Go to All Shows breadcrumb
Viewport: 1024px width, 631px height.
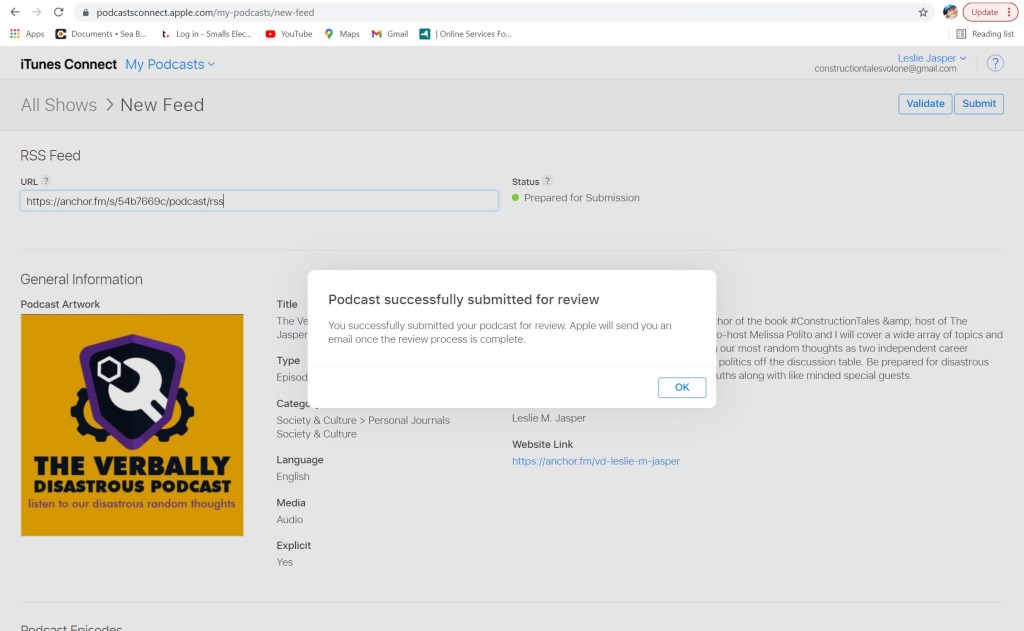click(x=58, y=105)
